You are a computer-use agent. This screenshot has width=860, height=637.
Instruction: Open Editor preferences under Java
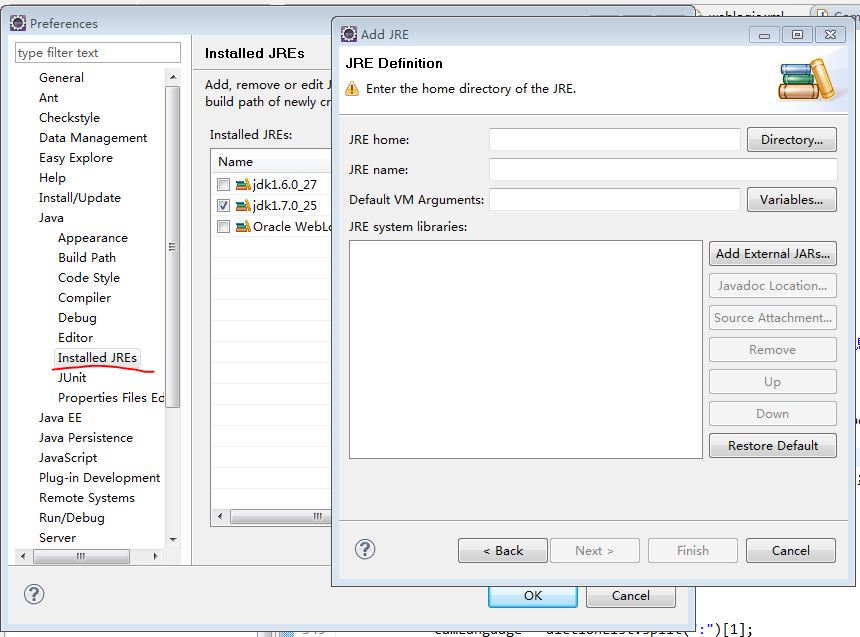tap(76, 337)
